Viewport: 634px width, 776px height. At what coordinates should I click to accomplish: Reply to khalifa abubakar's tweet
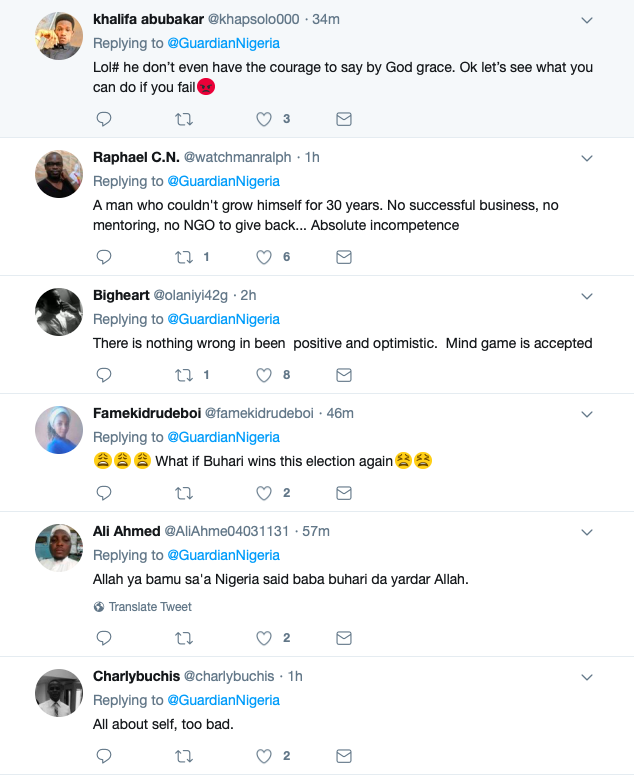point(103,119)
